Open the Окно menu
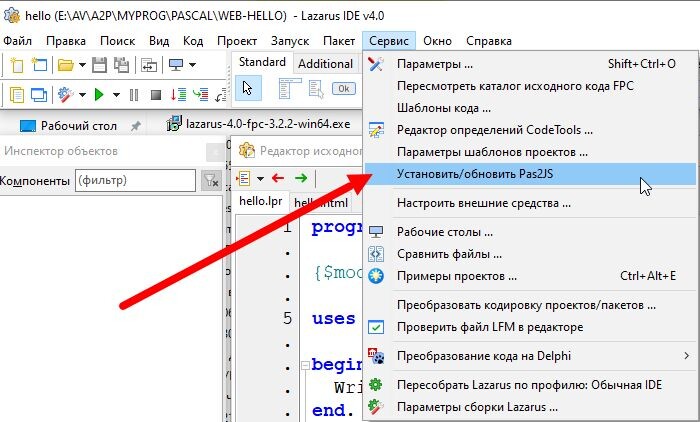The width and height of the screenshot is (700, 422). coord(437,41)
